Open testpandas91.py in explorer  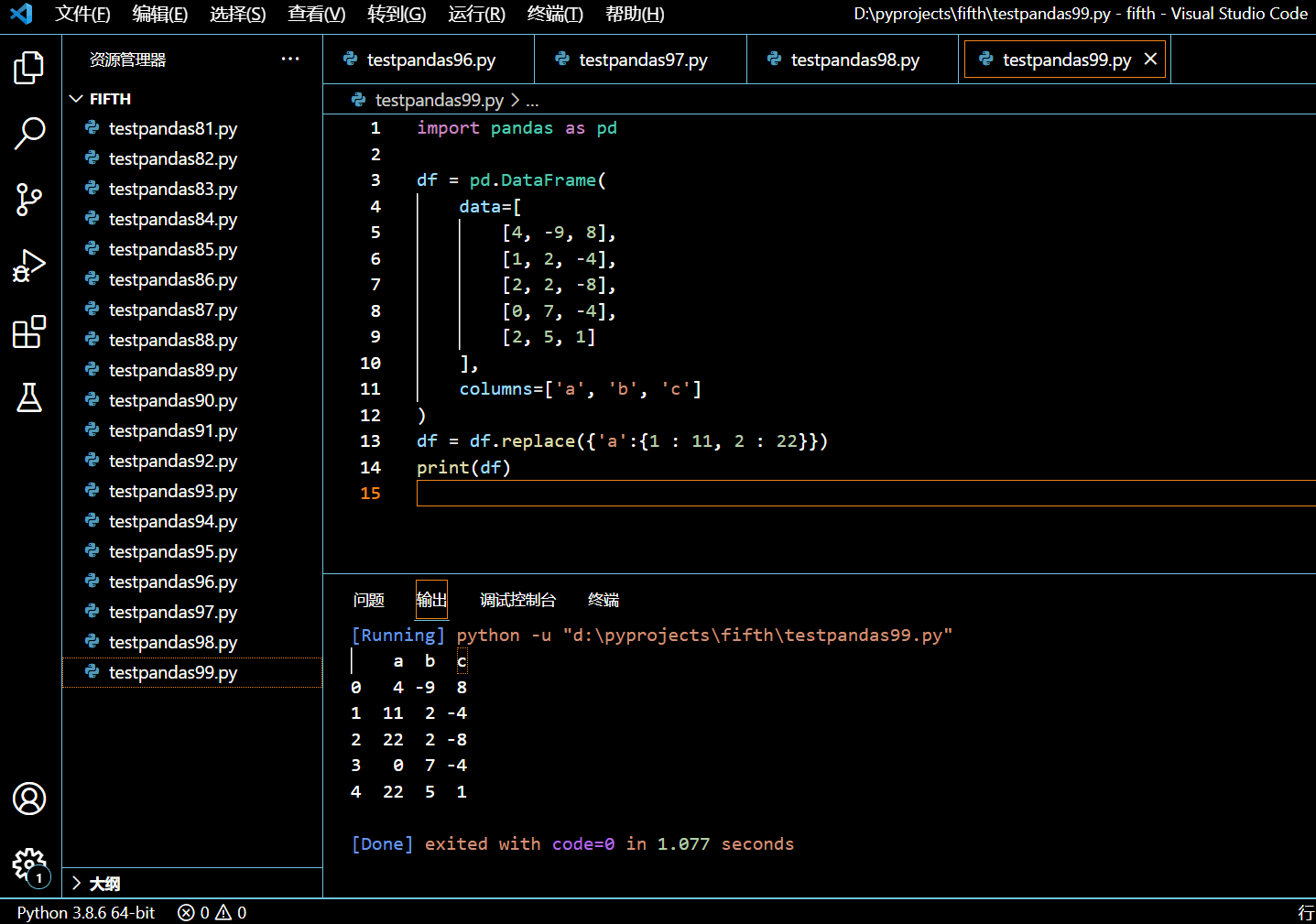click(x=192, y=430)
